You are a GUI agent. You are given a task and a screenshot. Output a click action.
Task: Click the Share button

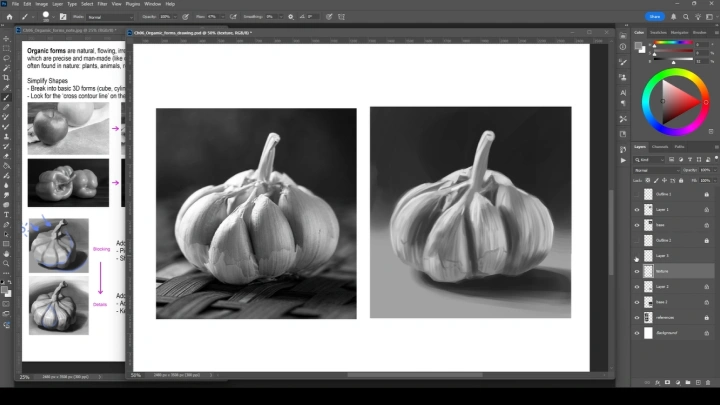tap(656, 16)
